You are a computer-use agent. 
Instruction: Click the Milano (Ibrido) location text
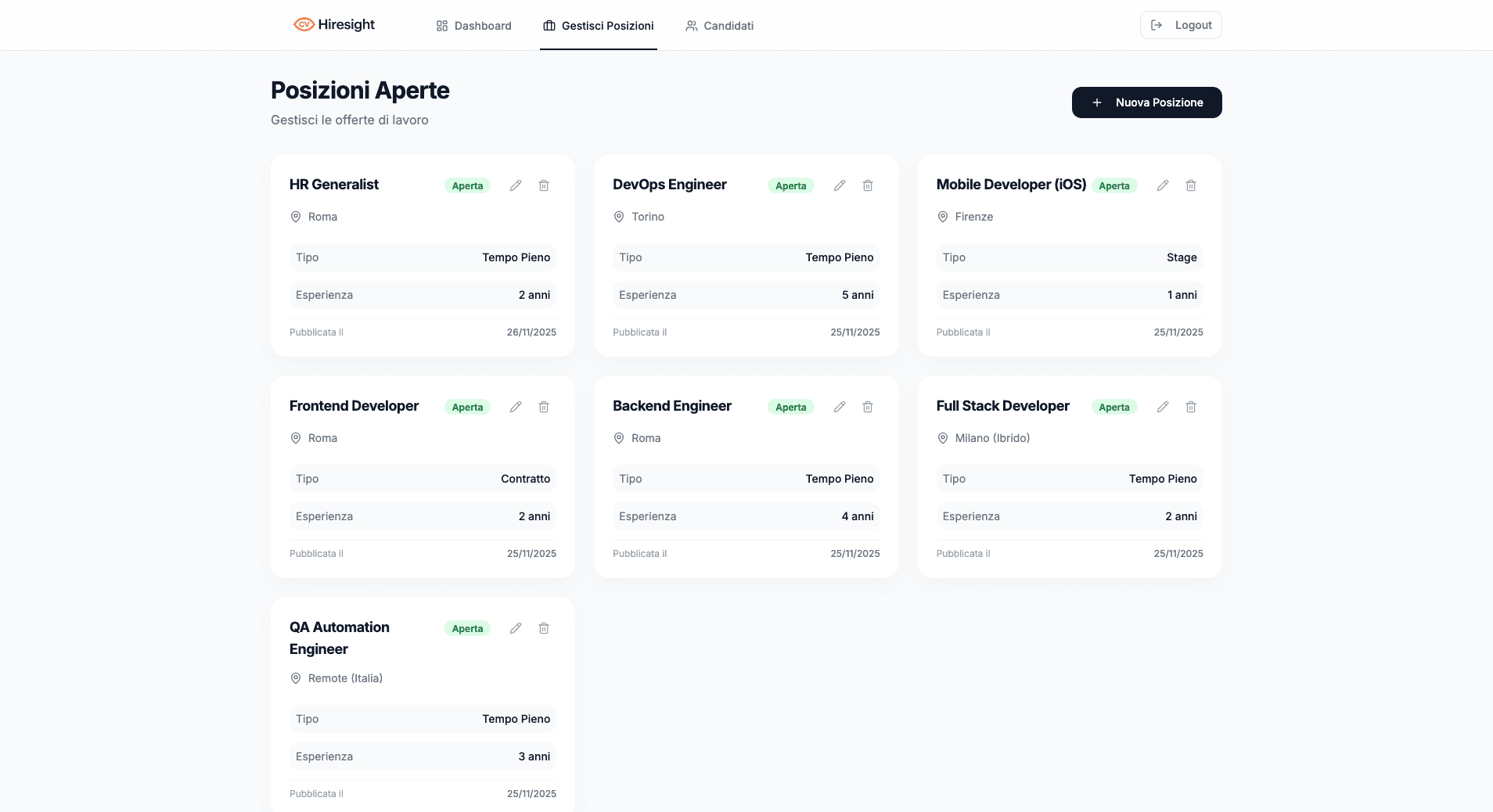click(992, 438)
